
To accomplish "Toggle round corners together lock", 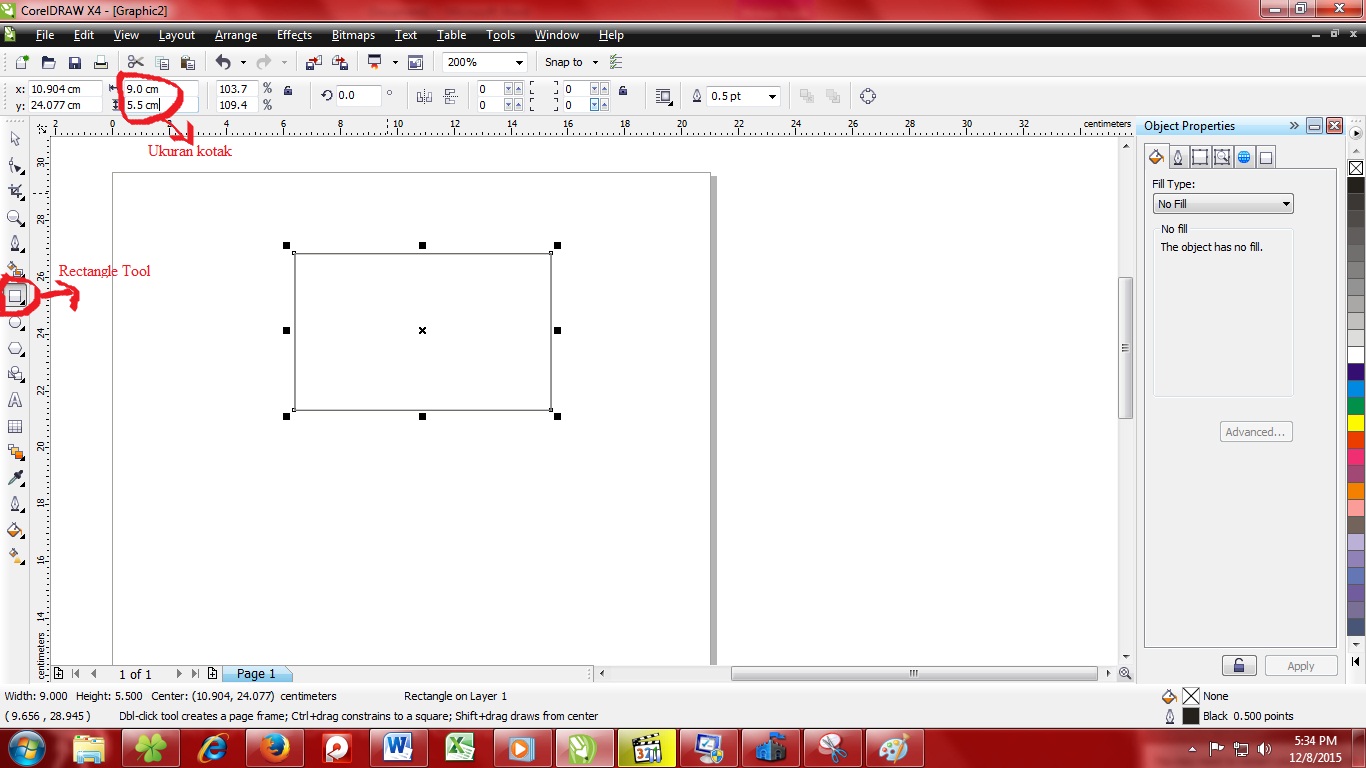I will pyautogui.click(x=623, y=91).
